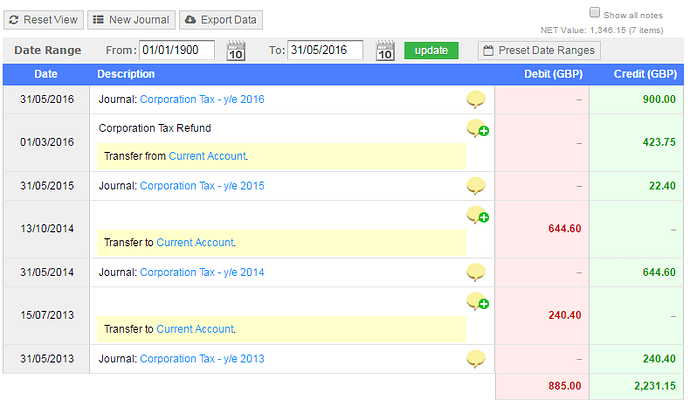Create a New Journal
Image resolution: width=690 pixels, height=407 pixels.
[x=132, y=20]
